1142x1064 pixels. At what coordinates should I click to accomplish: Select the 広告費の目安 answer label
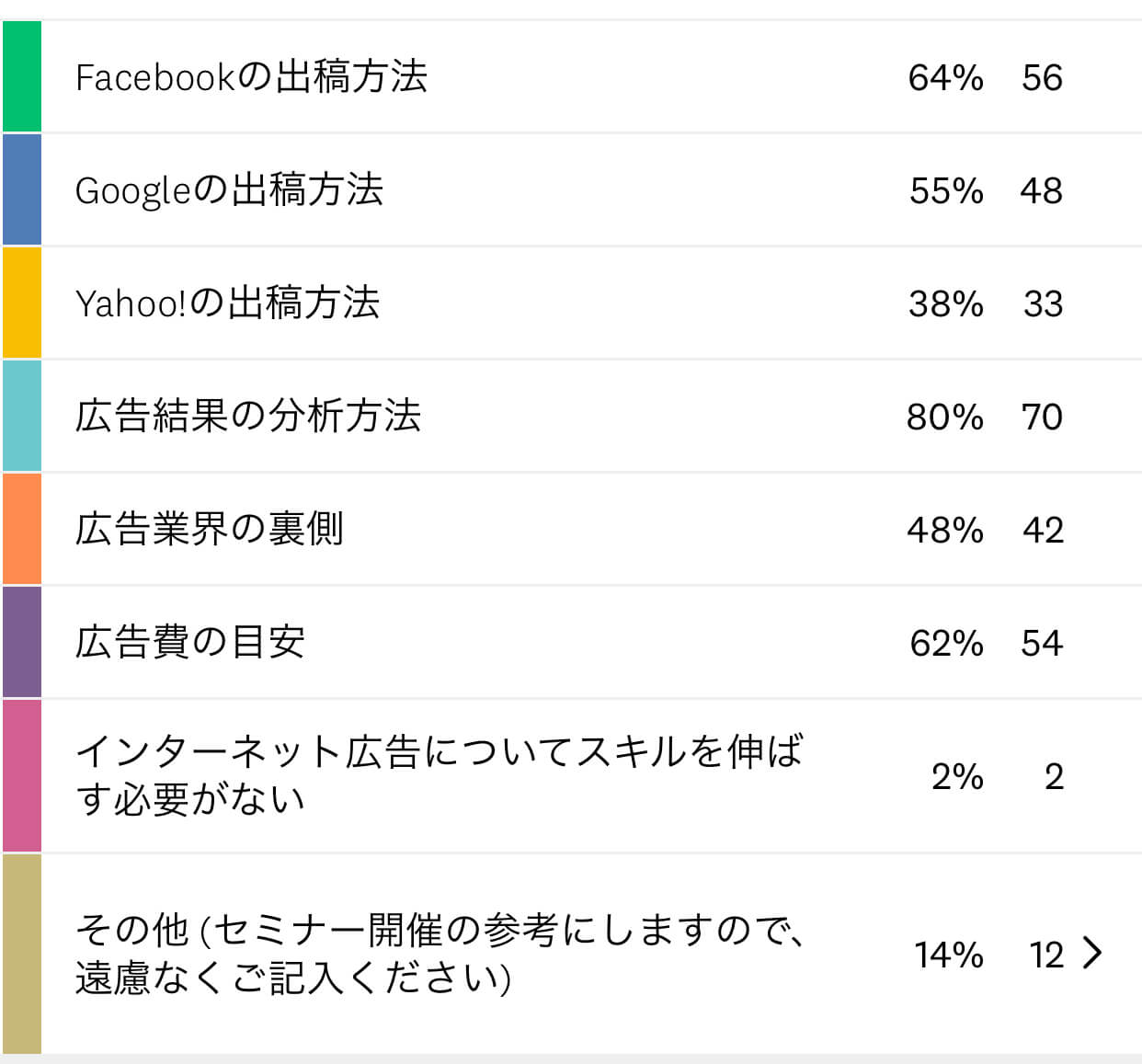point(190,642)
